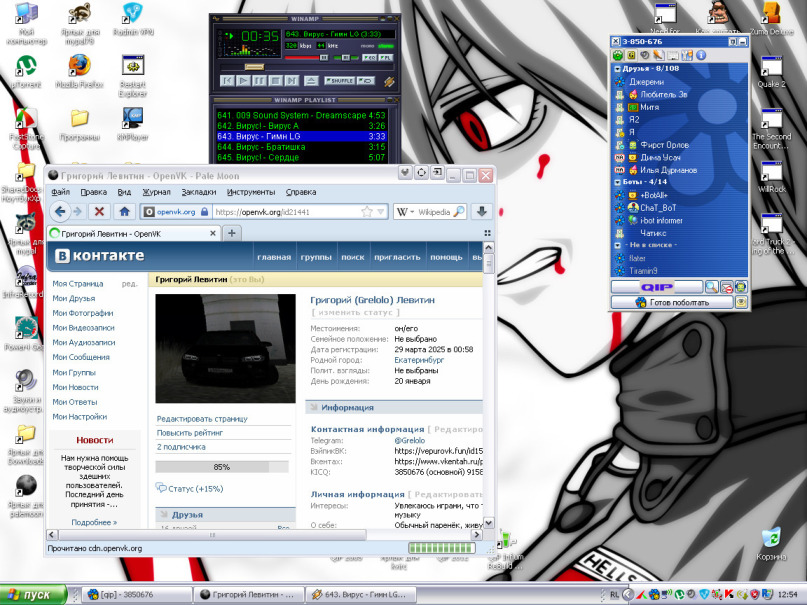Click QIP magnifier find contacts icon
This screenshot has height=605, width=807.
pyautogui.click(x=711, y=287)
